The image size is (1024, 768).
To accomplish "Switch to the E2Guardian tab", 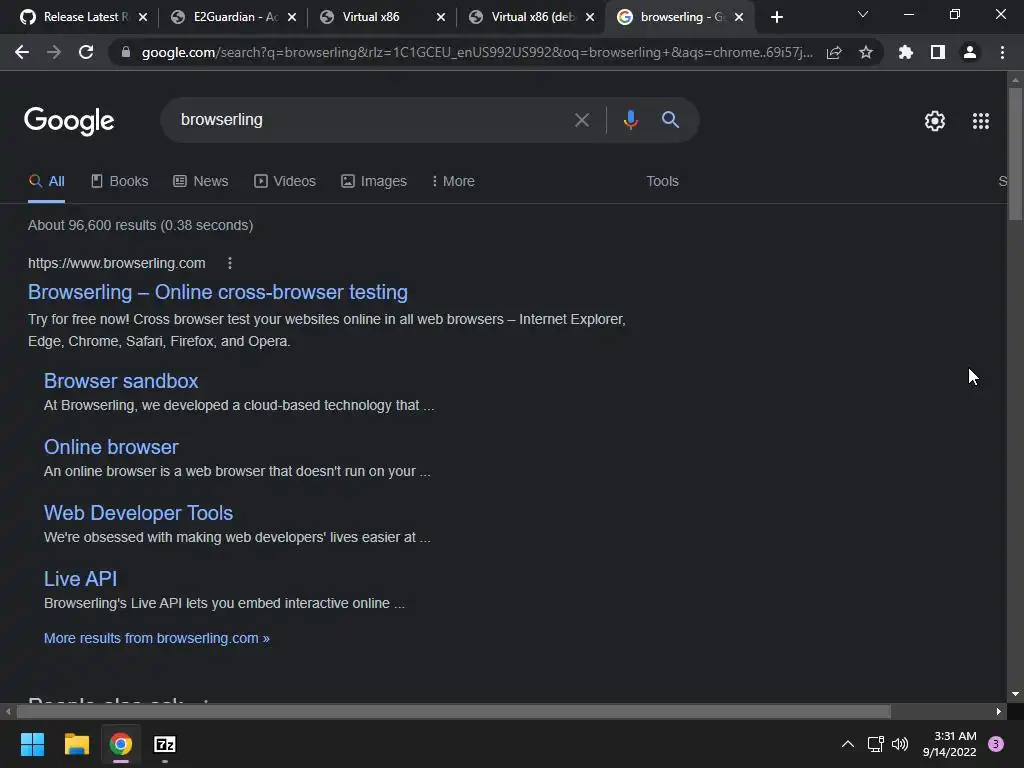I will (x=234, y=17).
